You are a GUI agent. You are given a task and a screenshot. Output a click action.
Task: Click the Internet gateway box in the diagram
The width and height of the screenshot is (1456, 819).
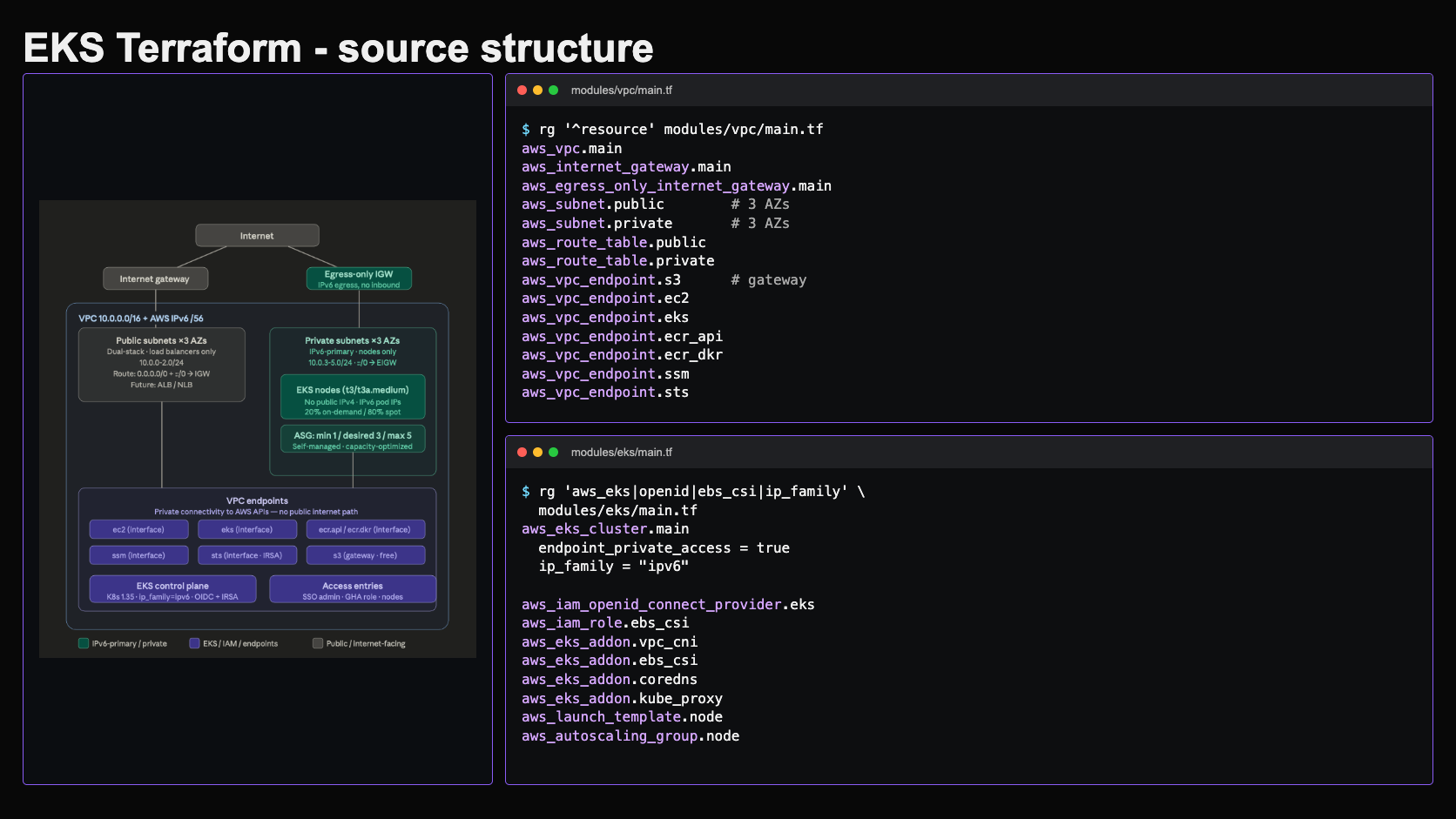click(x=154, y=279)
